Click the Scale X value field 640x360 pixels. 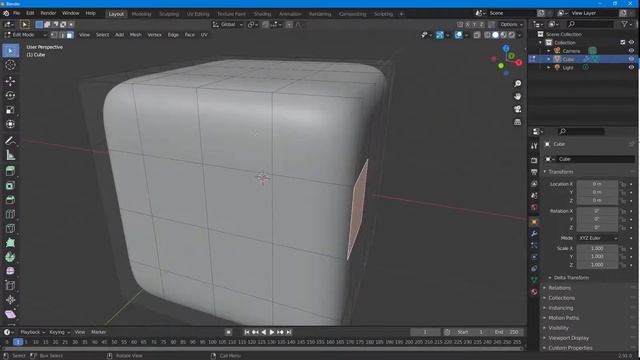pos(597,249)
